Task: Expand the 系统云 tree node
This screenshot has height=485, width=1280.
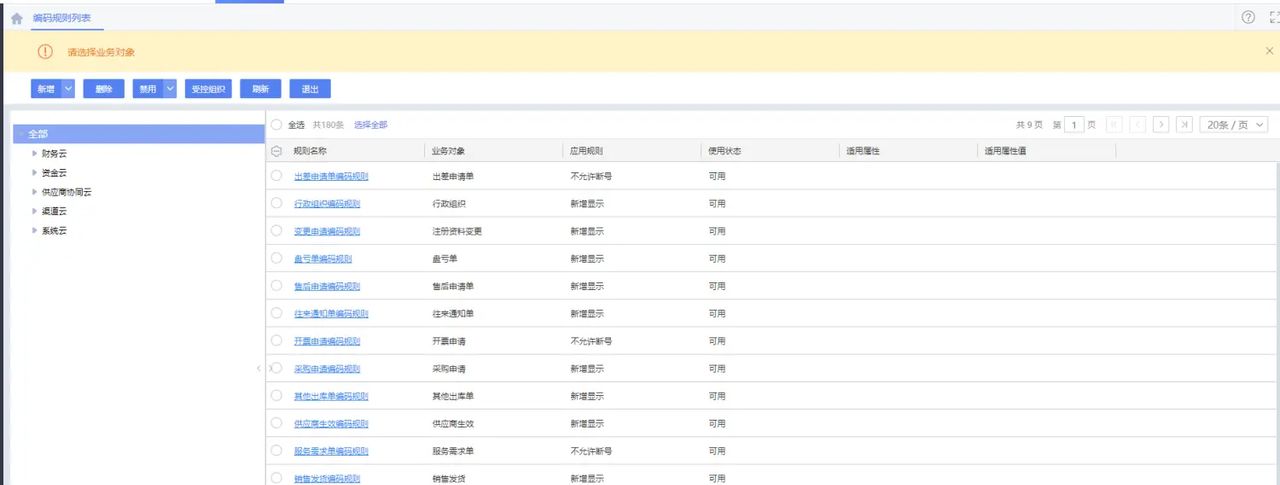Action: click(36, 231)
